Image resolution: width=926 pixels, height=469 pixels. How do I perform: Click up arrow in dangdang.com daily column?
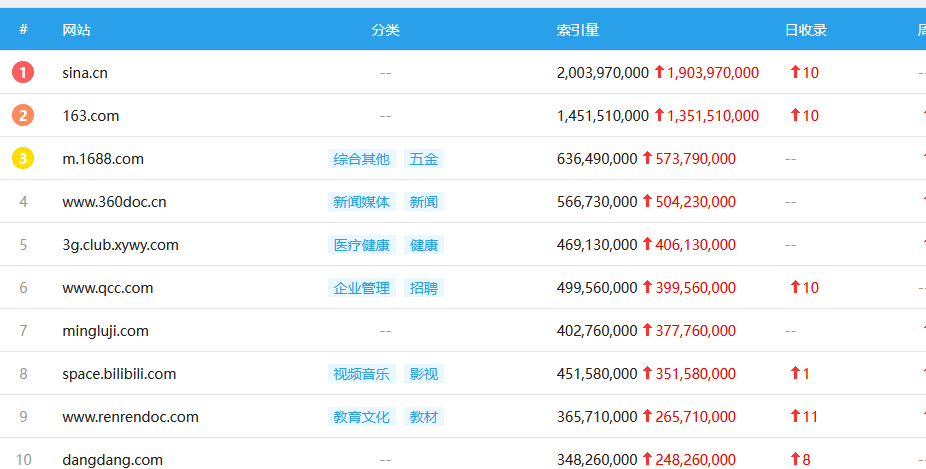795,459
